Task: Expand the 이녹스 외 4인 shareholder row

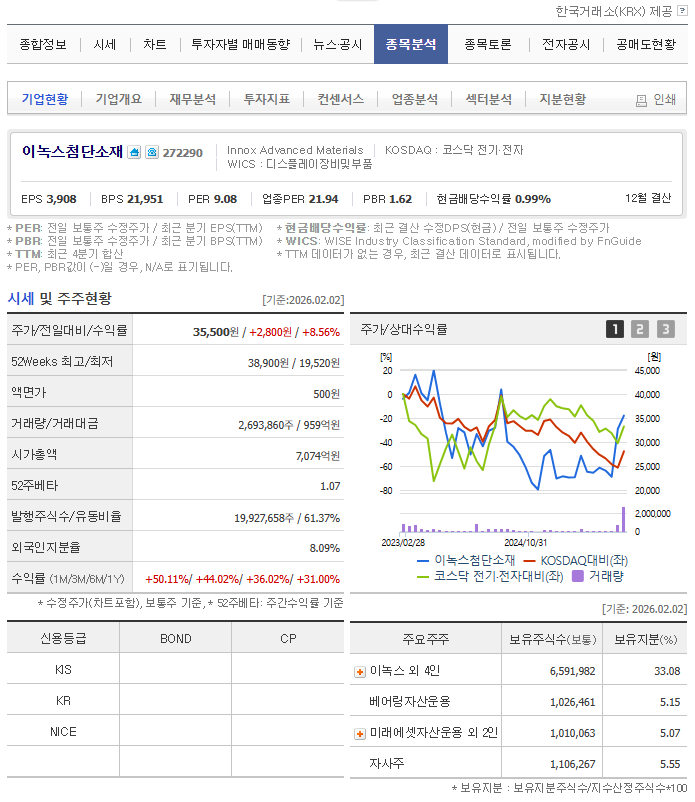Action: [x=360, y=672]
